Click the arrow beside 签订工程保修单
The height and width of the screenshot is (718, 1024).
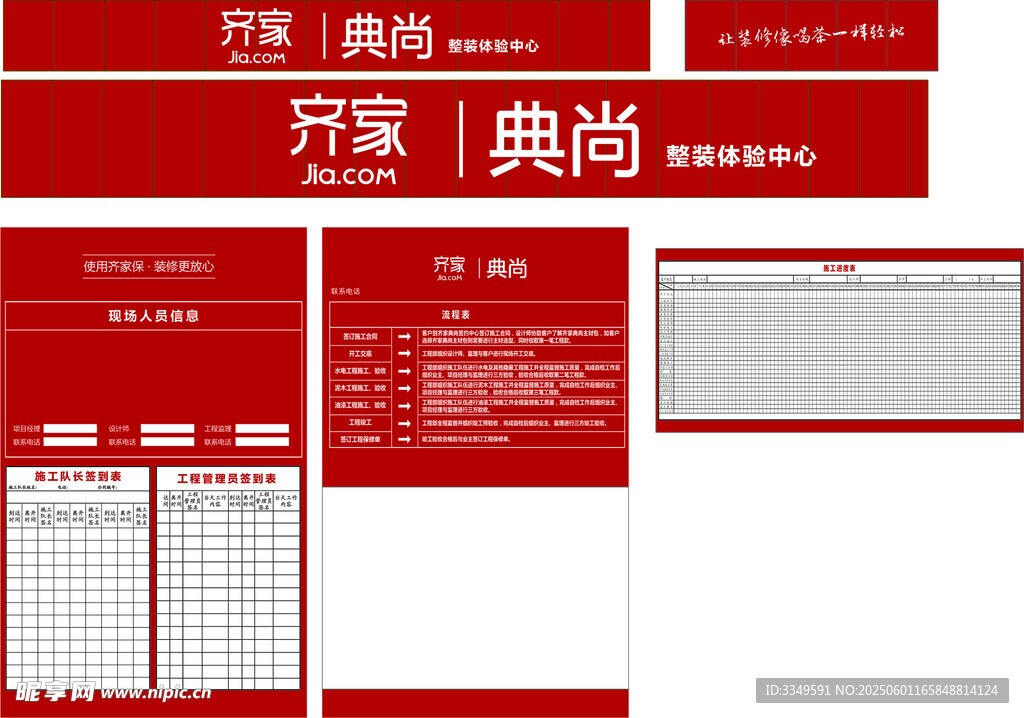[x=404, y=439]
